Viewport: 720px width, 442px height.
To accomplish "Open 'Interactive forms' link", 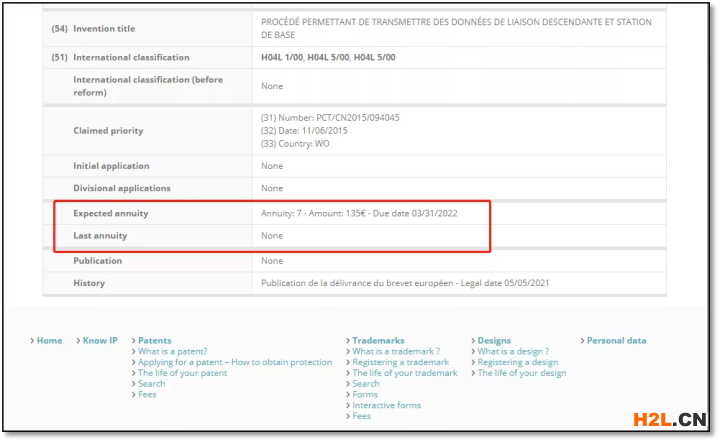I will pos(386,406).
